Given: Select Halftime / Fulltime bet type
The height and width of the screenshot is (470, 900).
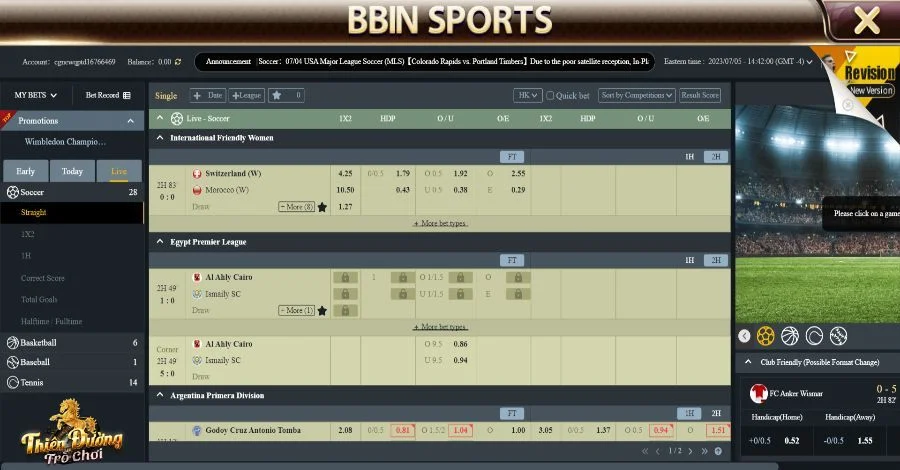Looking at the screenshot, I should [x=52, y=321].
